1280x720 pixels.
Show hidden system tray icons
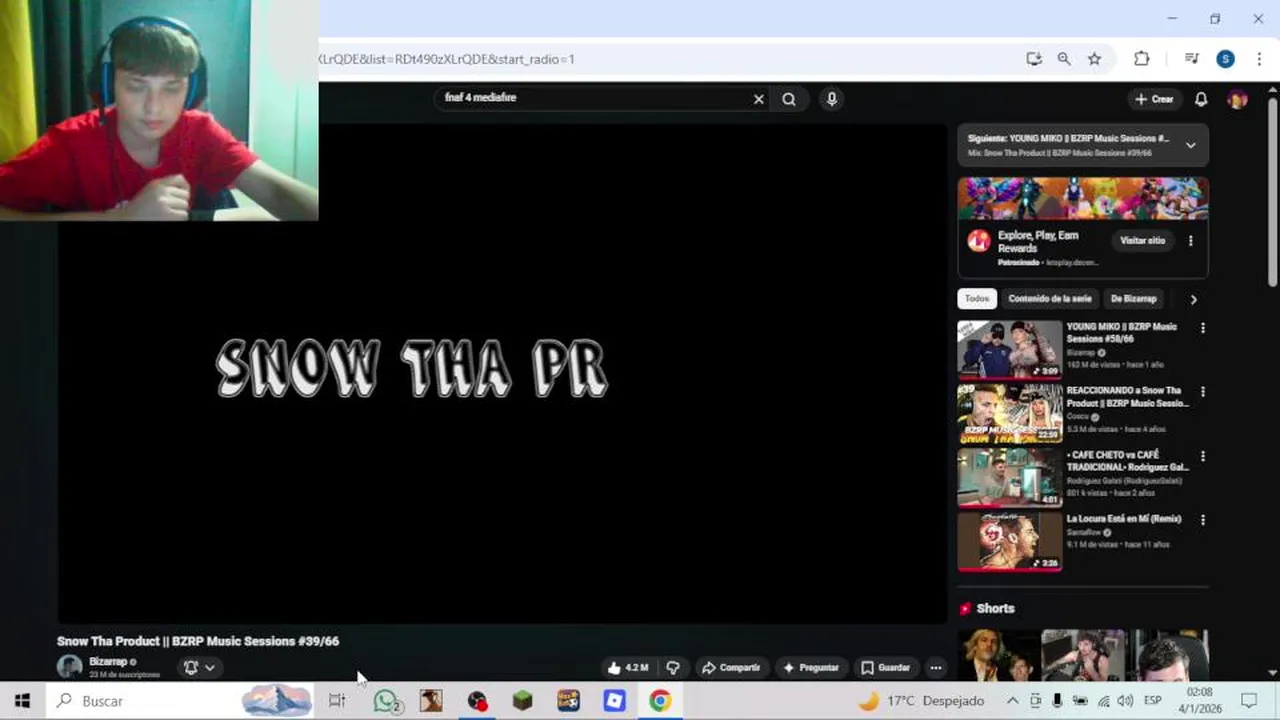[x=1012, y=701]
